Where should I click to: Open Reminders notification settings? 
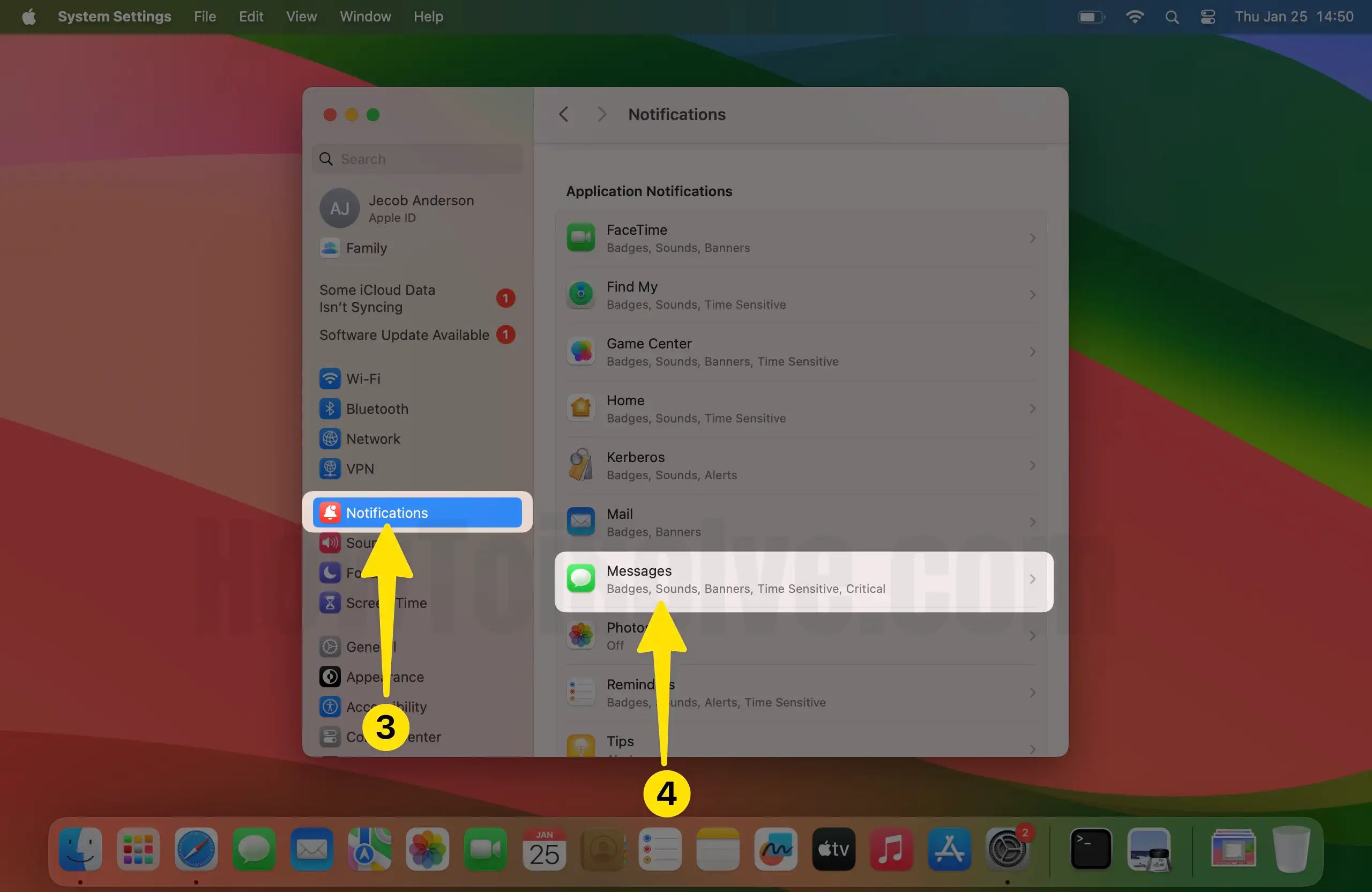[x=800, y=693]
